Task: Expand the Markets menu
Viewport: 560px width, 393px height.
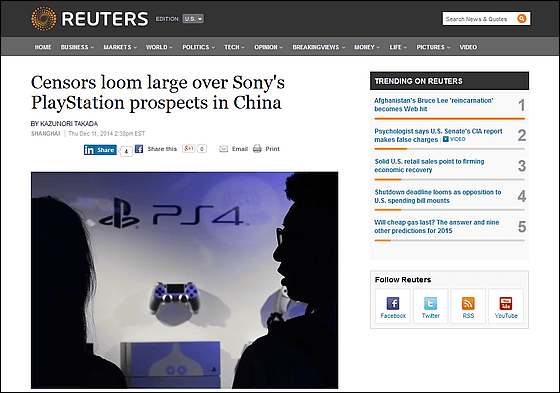Action: click(120, 47)
